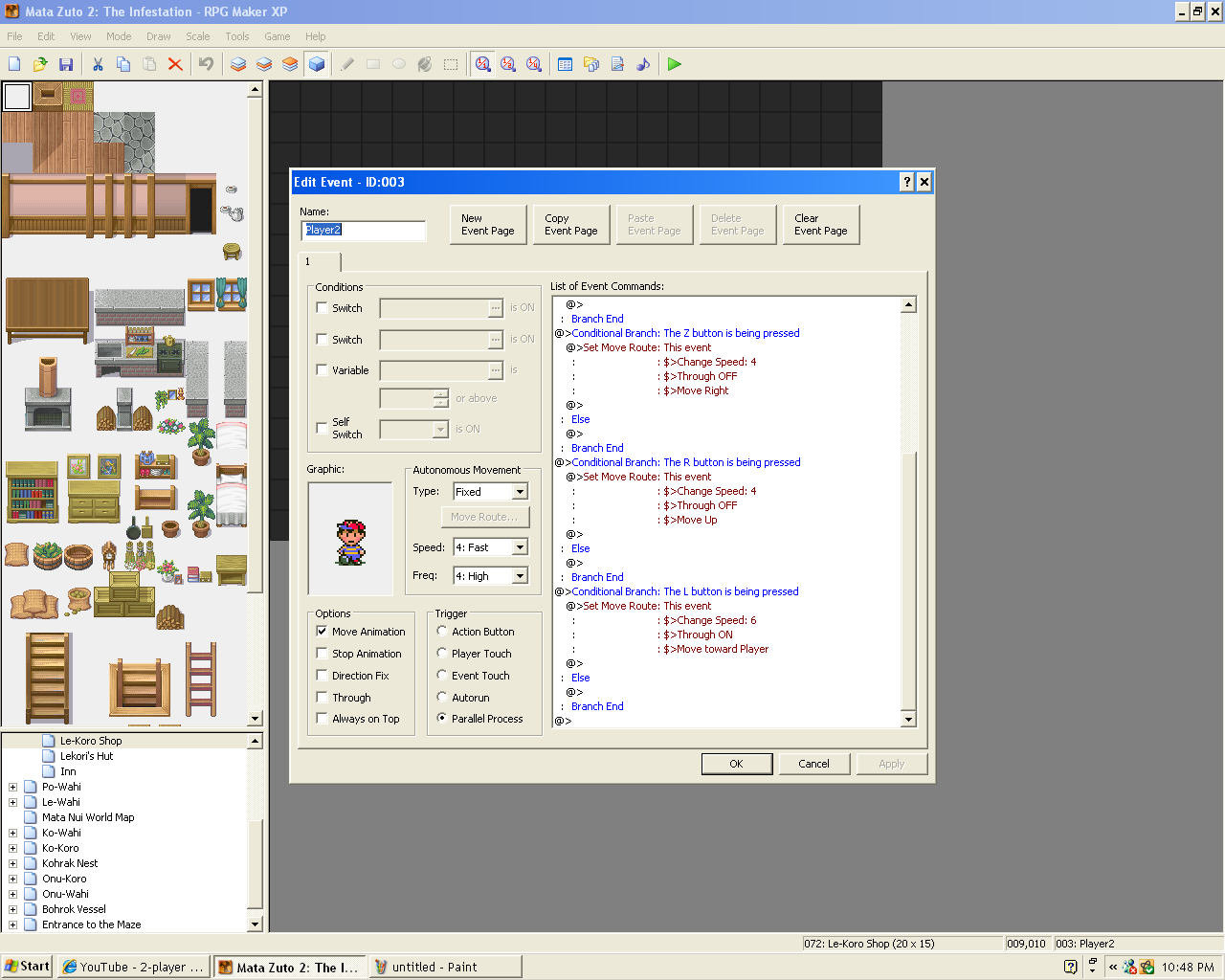
Task: Enable the Through option checkbox
Action: click(323, 698)
